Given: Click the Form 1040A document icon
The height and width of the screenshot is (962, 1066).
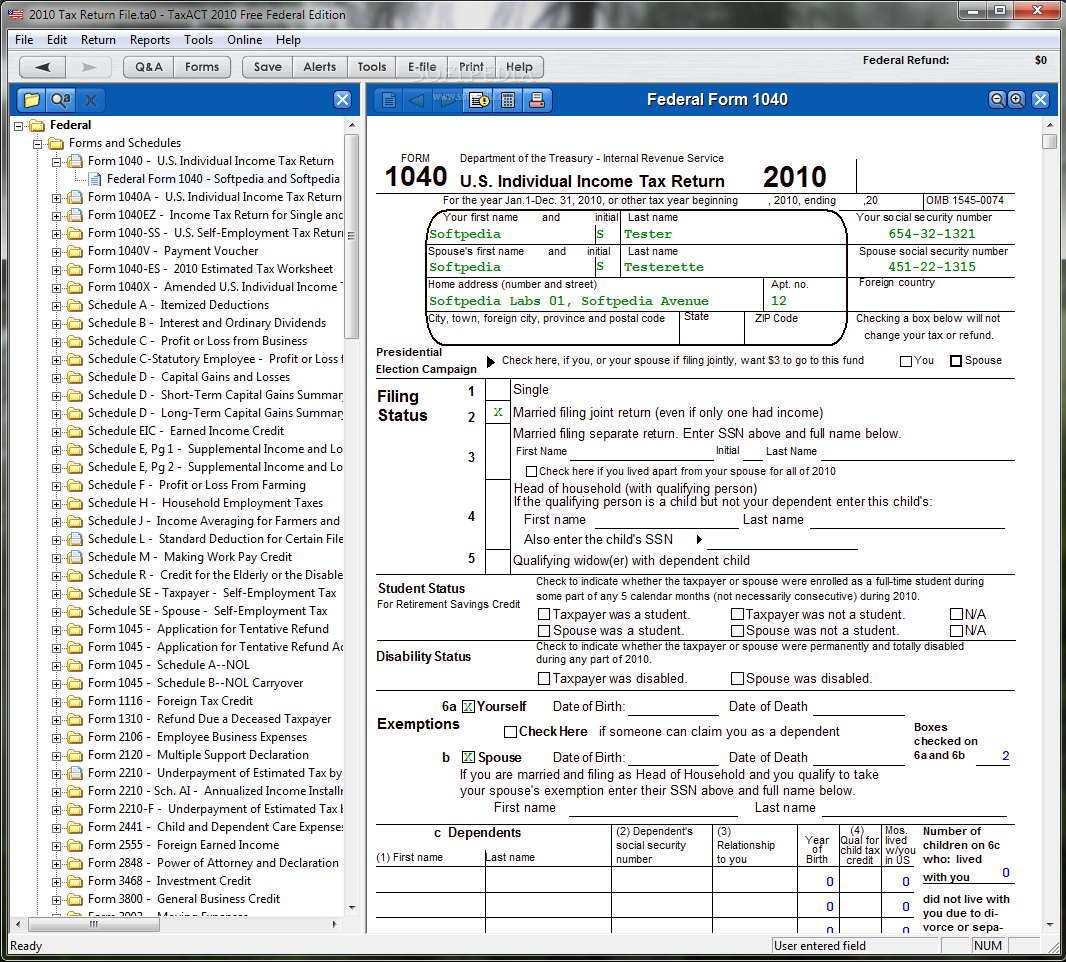Looking at the screenshot, I should pyautogui.click(x=75, y=197).
